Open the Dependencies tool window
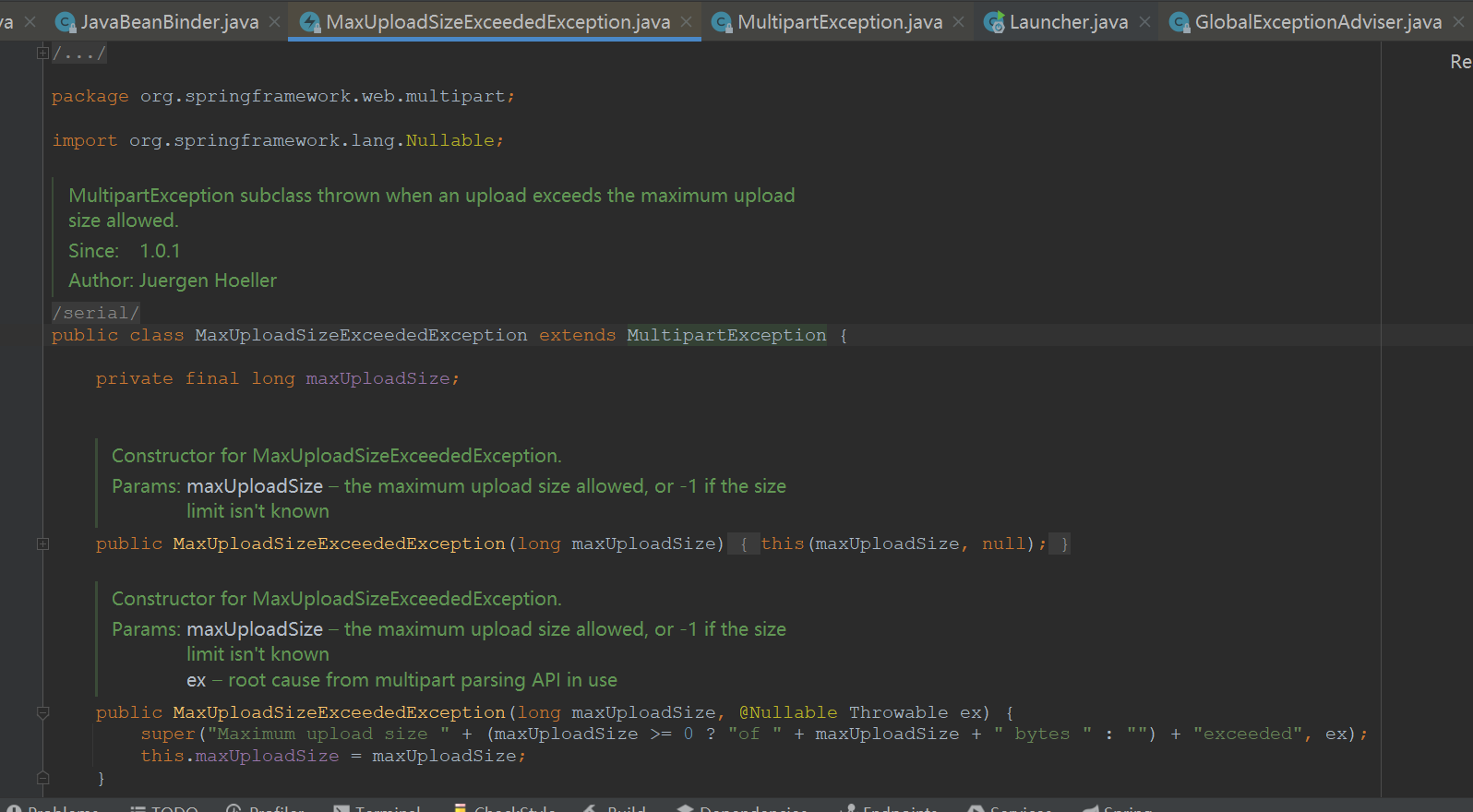Screen dimensions: 1473x812 (x=742, y=809)
